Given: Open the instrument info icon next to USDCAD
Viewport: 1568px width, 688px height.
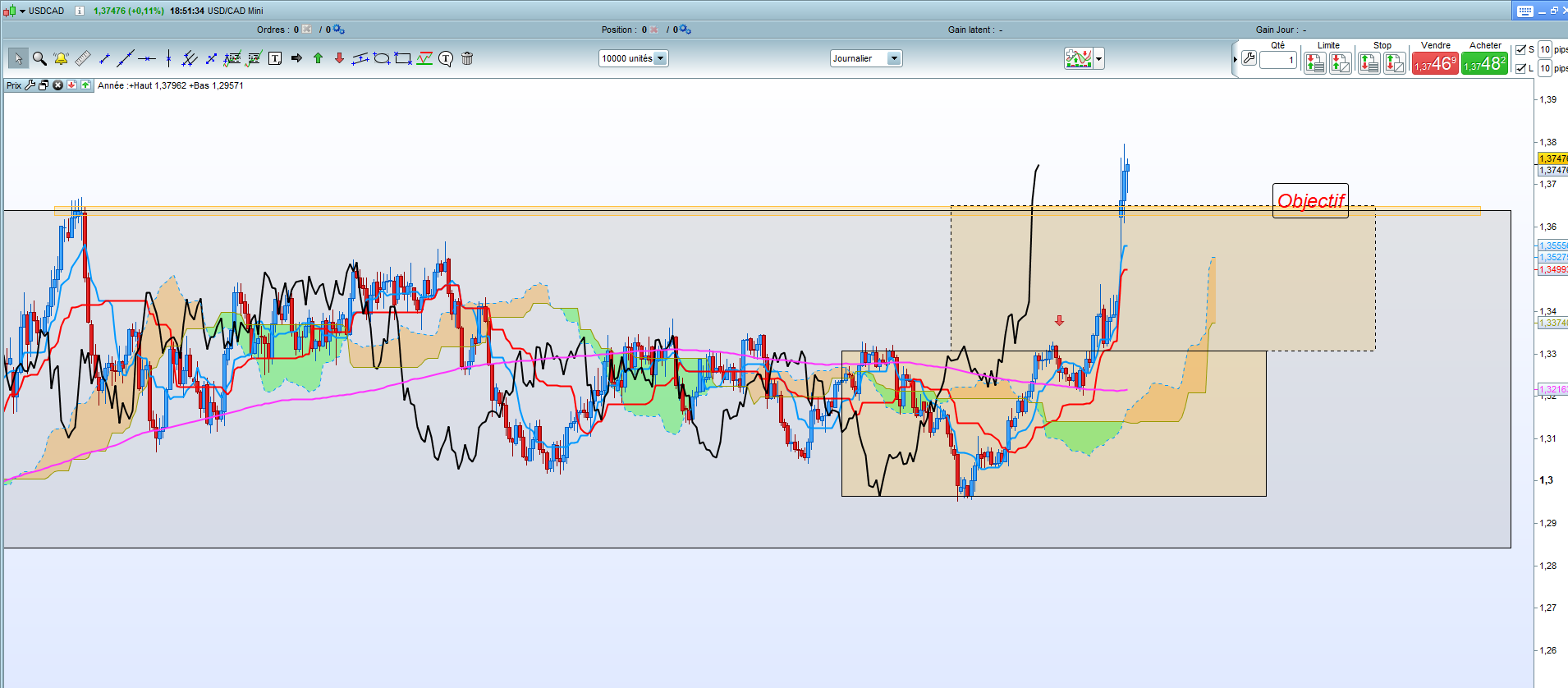Looking at the screenshot, I should point(80,11).
